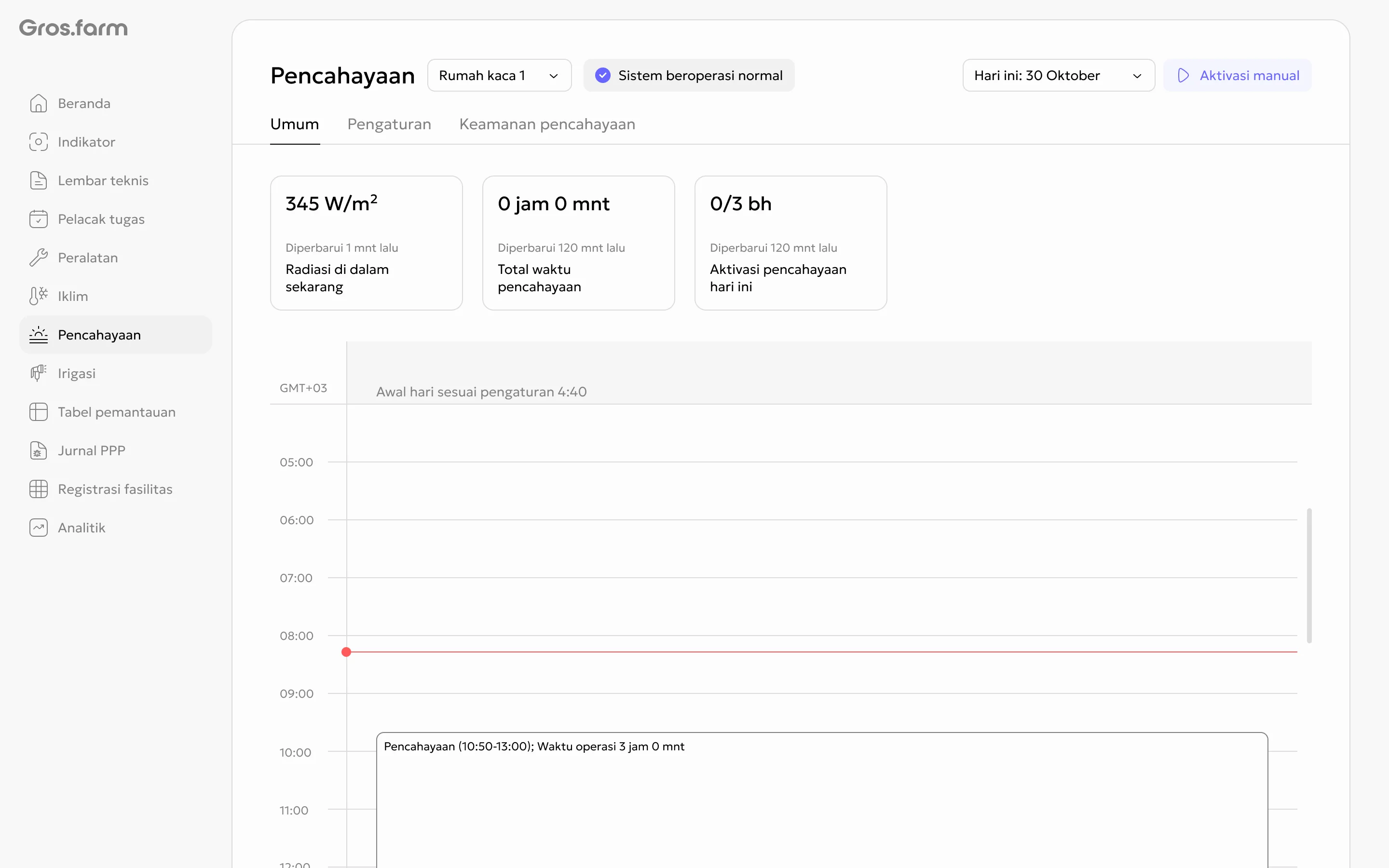
Task: Open Tabel pemantauan
Action: click(115, 412)
